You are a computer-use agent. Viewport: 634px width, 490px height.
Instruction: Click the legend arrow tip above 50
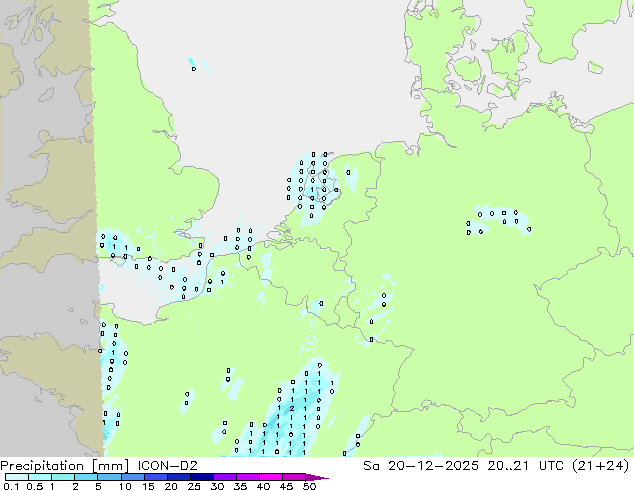pos(317,478)
